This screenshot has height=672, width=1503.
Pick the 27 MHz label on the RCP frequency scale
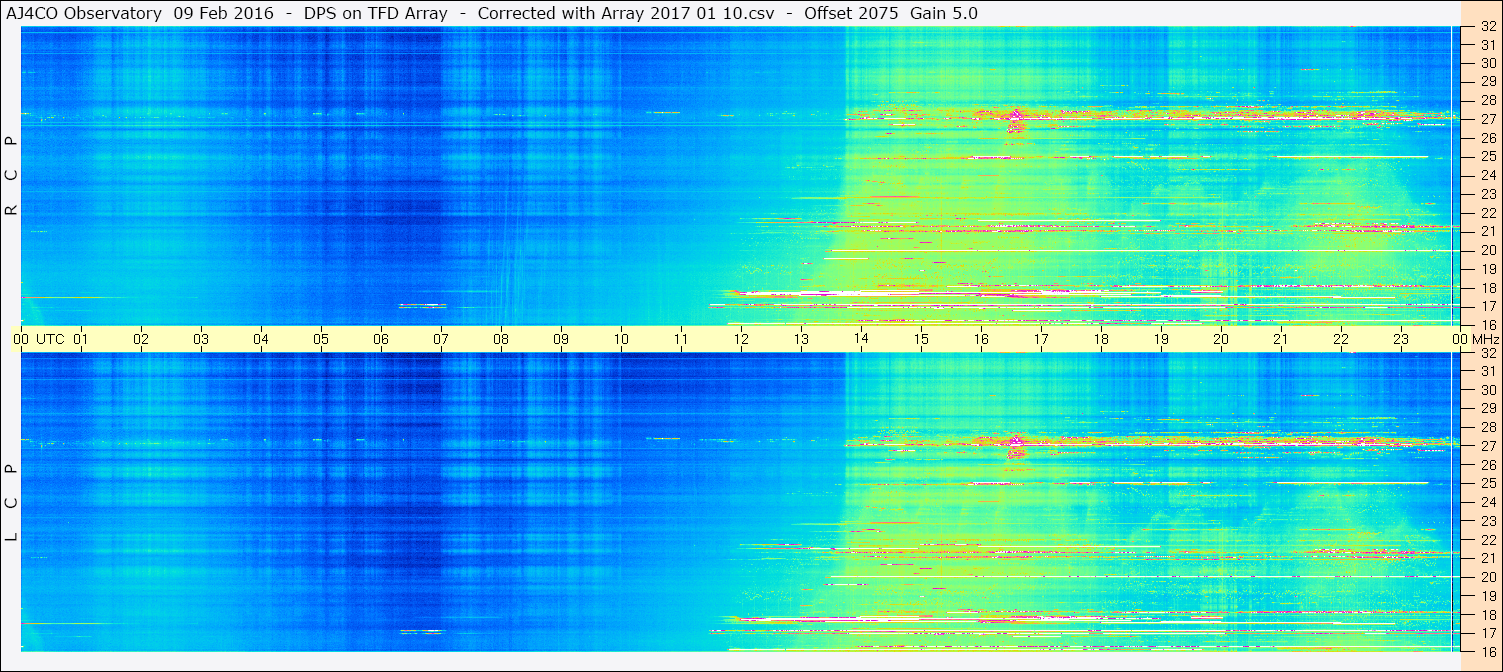tap(1487, 119)
